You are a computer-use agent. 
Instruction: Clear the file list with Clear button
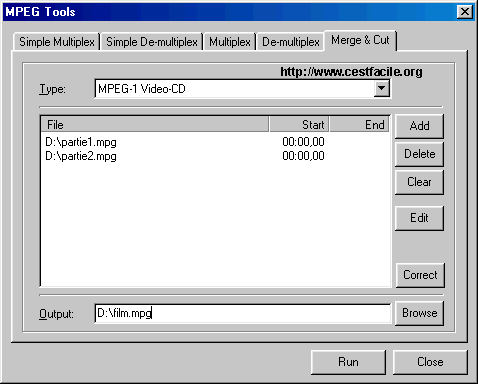[419, 182]
